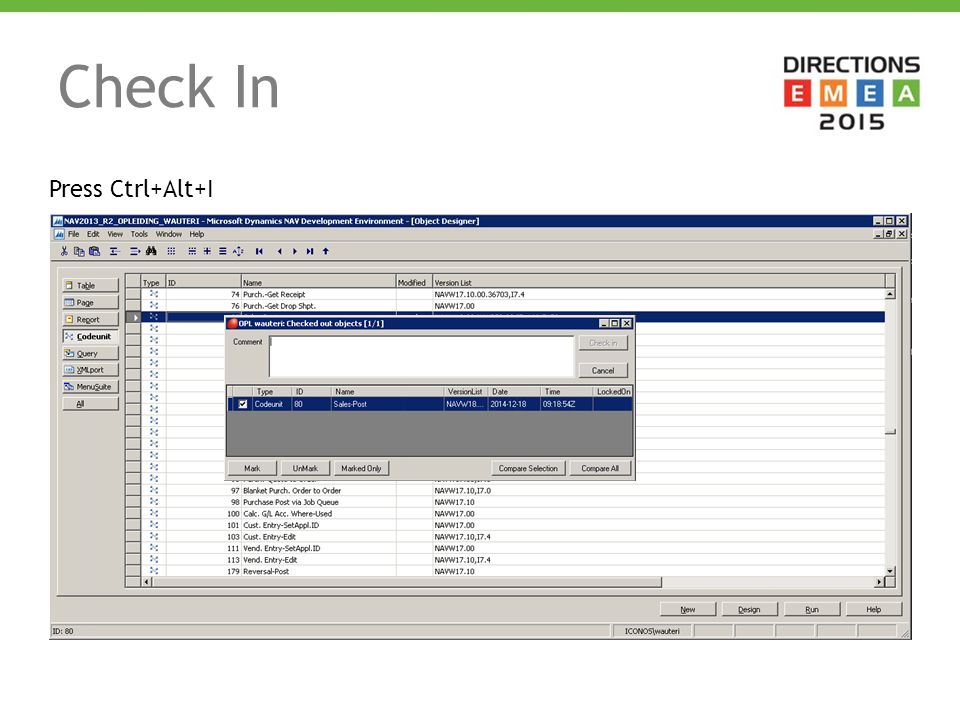960x720 pixels.
Task: Click the Mark button
Action: [x=252, y=468]
